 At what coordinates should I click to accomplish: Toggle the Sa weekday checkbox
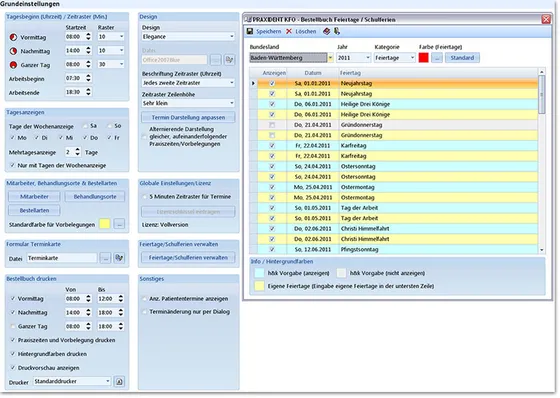coord(85,126)
